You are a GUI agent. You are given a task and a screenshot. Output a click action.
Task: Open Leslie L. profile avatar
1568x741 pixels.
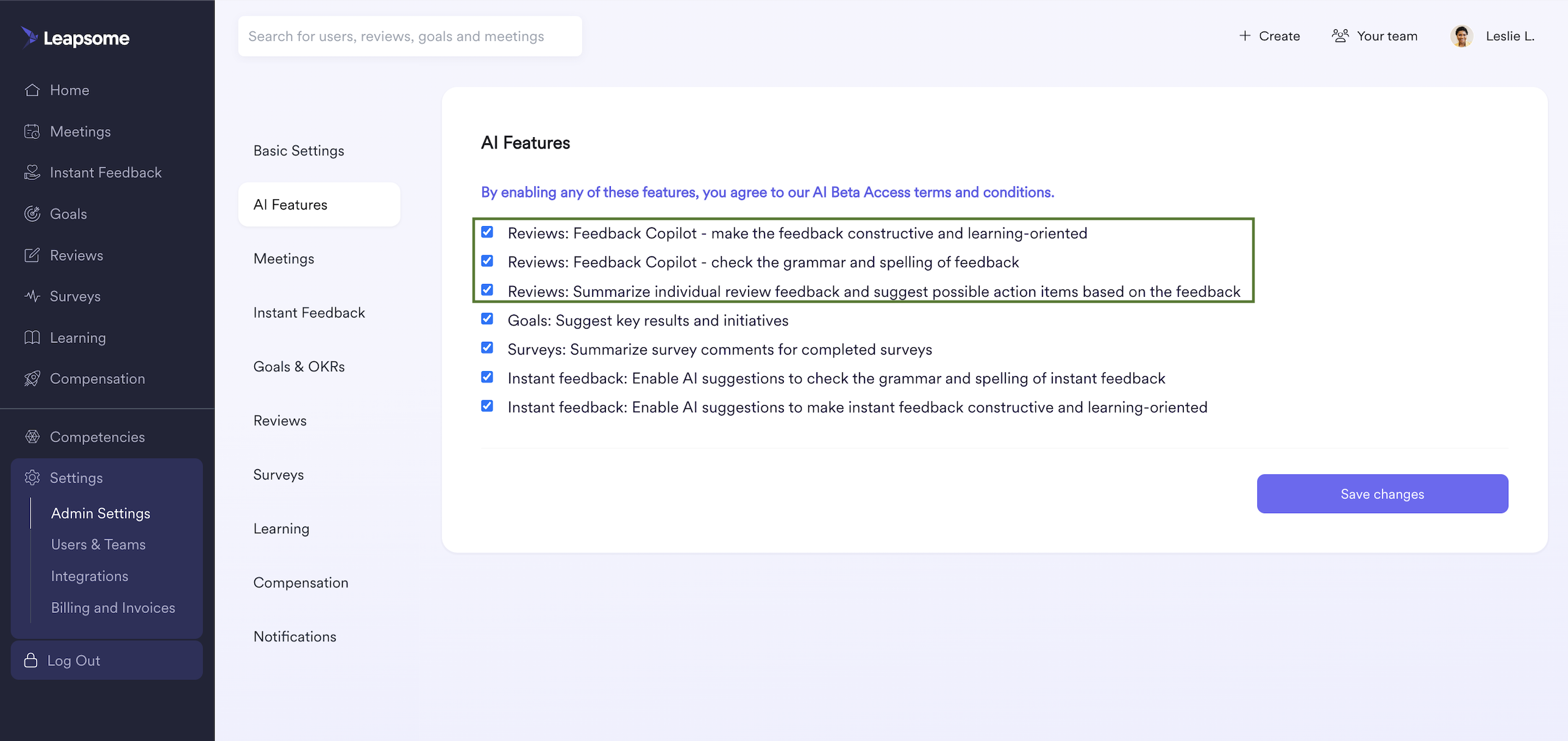click(1461, 36)
